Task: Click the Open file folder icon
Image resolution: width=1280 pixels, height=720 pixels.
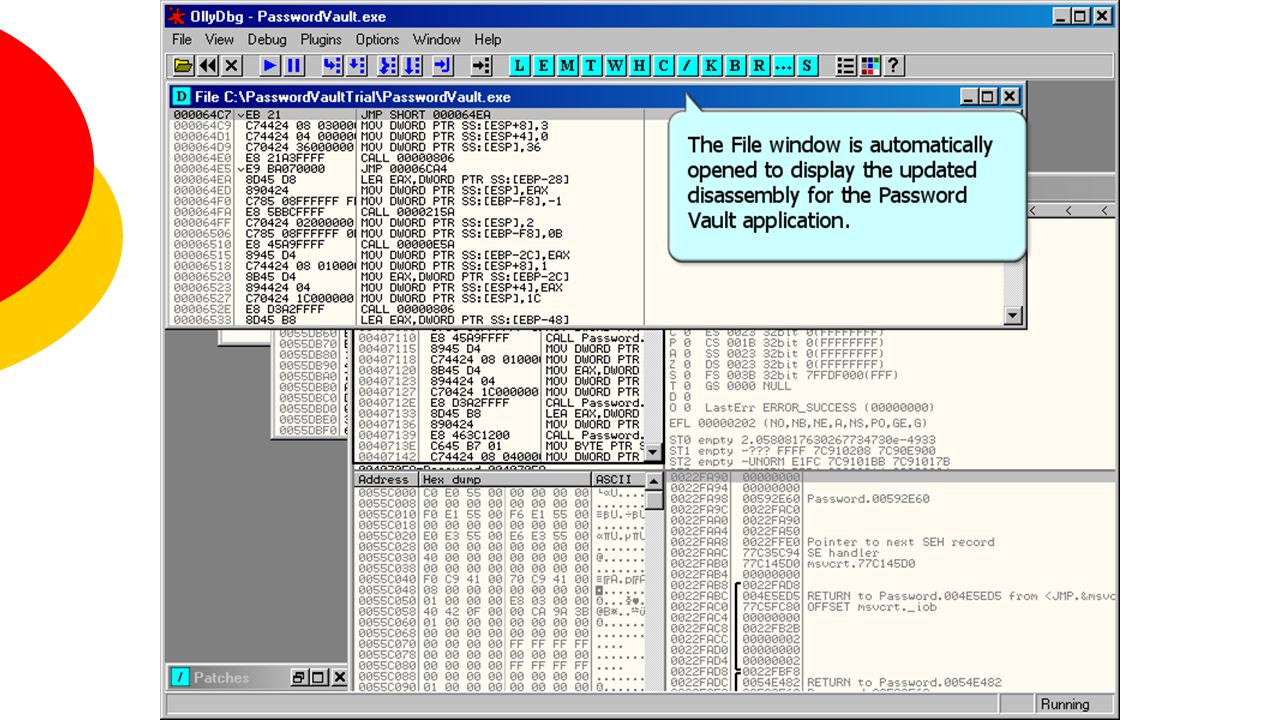Action: [183, 66]
